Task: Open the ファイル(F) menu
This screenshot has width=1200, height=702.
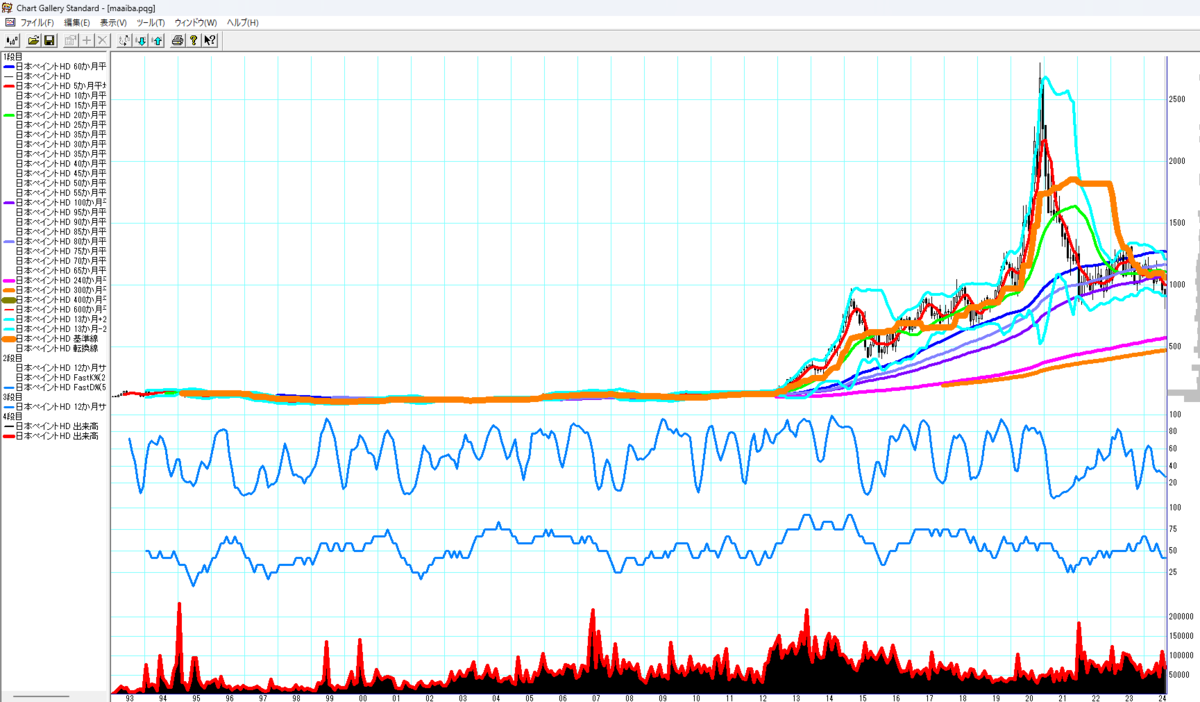Action: (38, 22)
